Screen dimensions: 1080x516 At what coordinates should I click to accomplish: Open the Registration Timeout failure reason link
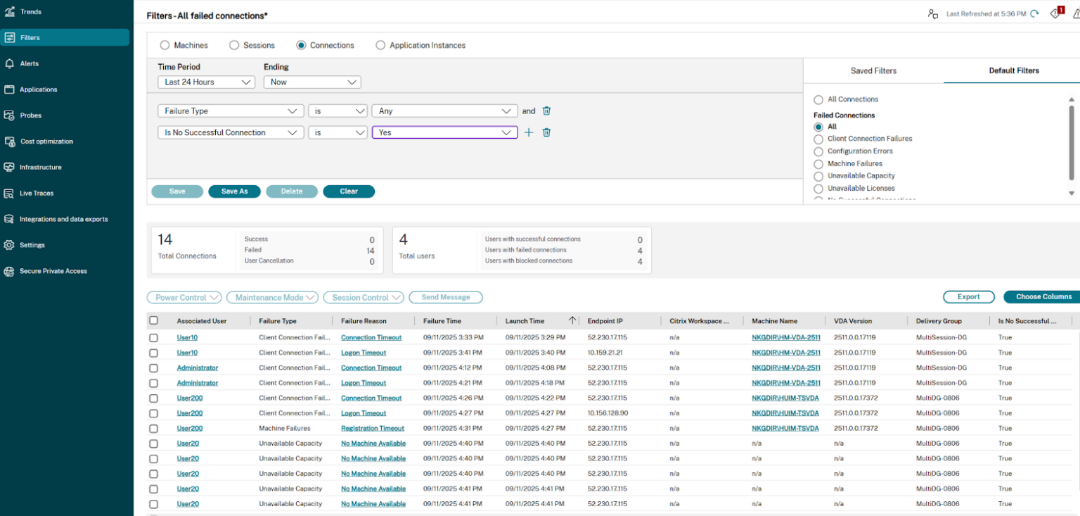click(x=372, y=428)
